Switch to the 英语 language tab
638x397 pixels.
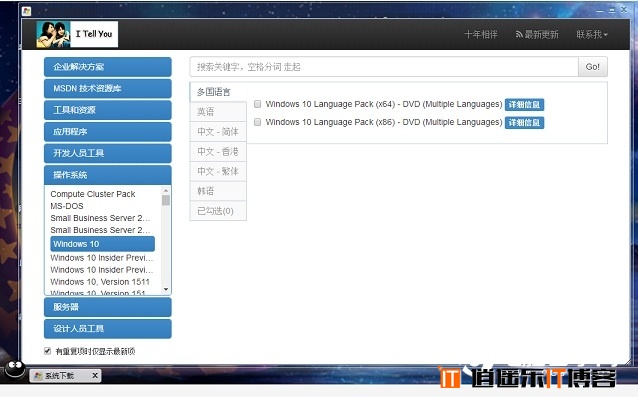pos(218,111)
